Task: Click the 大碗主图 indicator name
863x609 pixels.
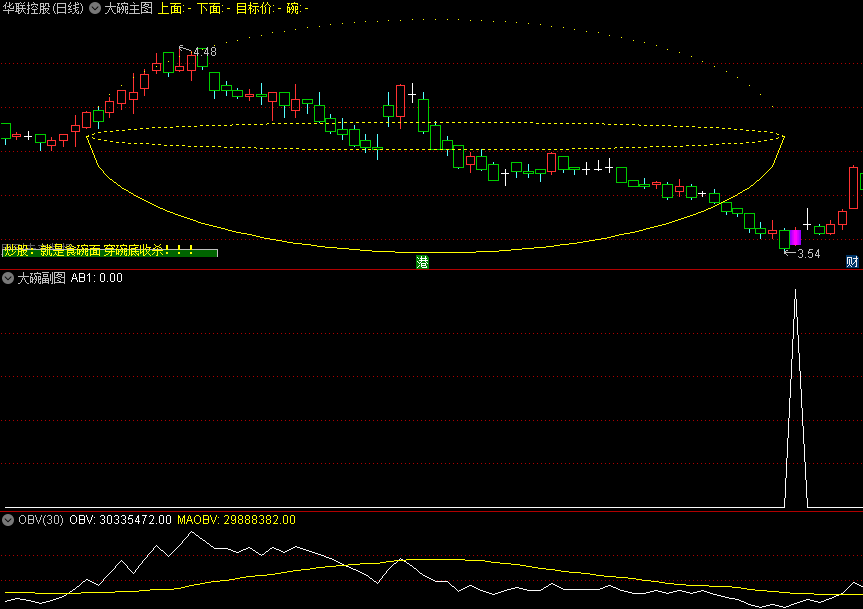Action: (128, 8)
